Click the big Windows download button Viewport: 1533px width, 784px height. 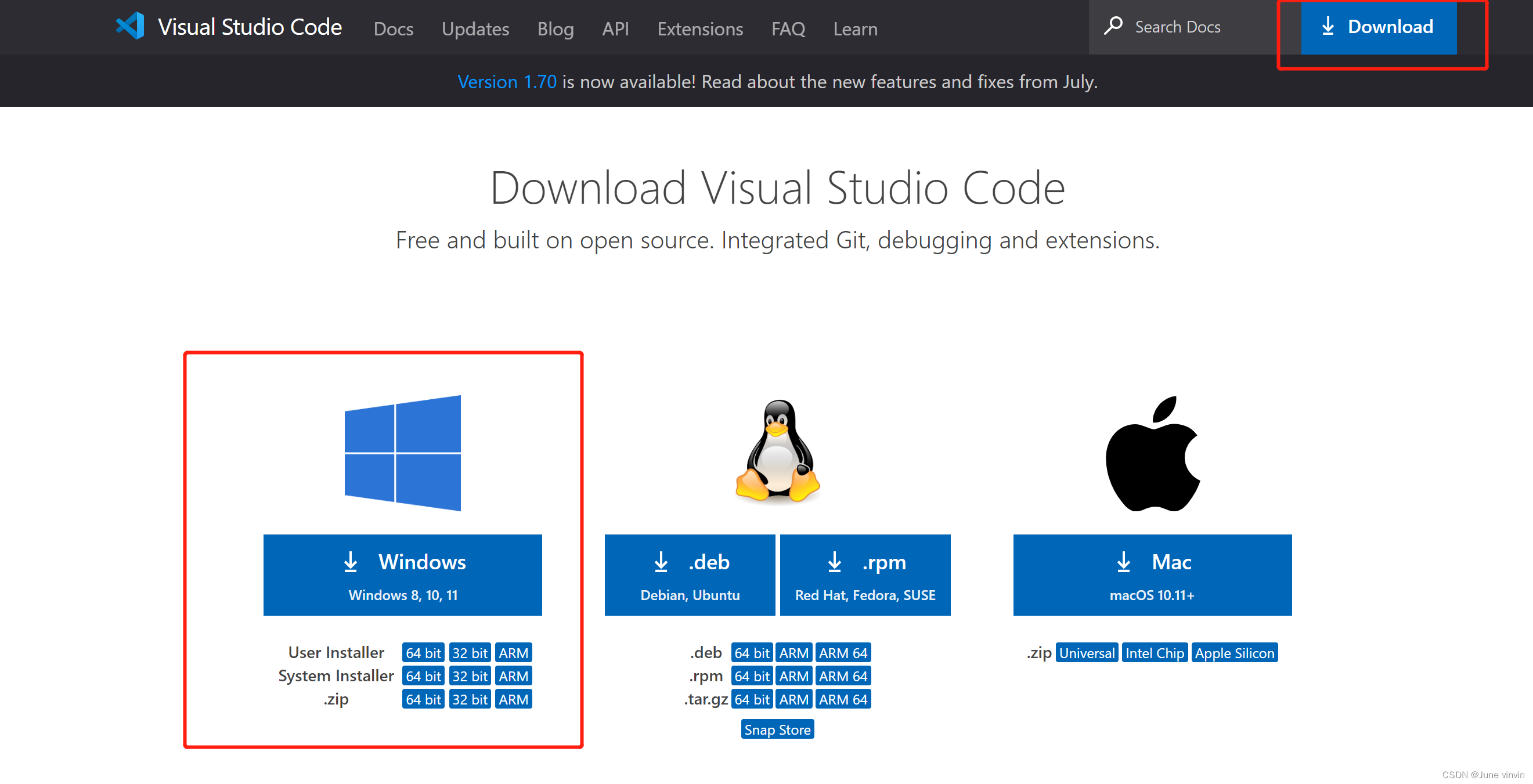click(402, 575)
